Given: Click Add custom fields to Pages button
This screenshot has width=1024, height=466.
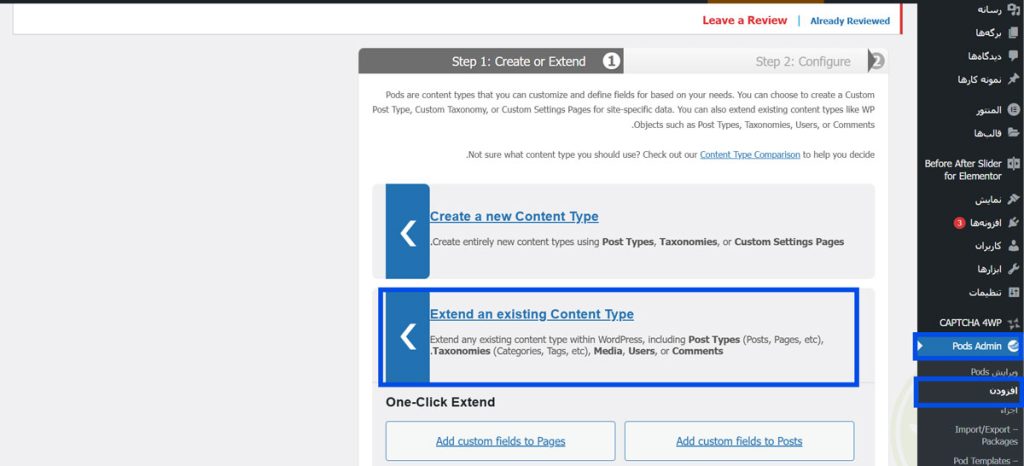Looking at the screenshot, I should 500,441.
